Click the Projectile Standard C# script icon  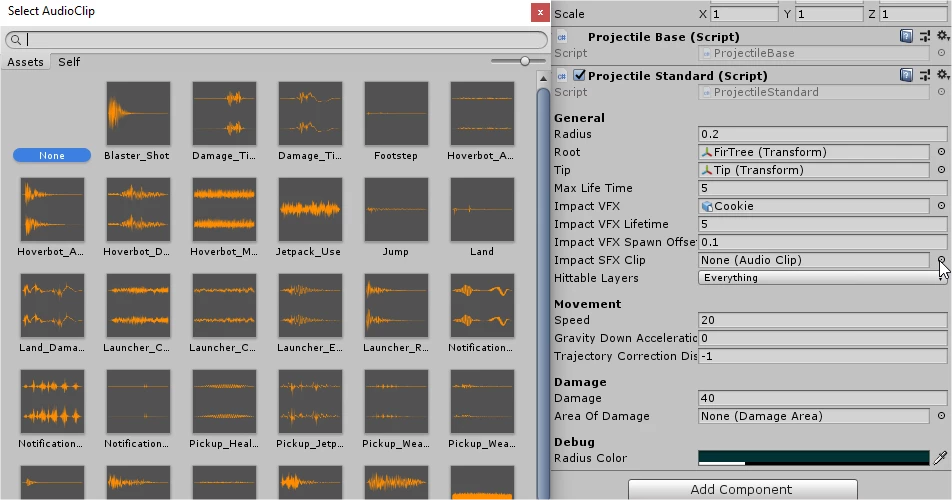click(562, 76)
